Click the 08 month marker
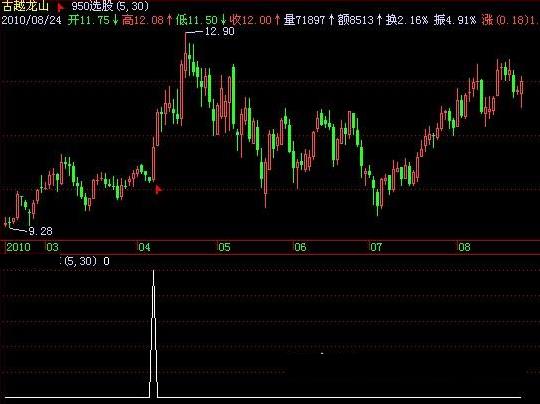Image resolution: width=540 pixels, height=404 pixels. click(464, 247)
